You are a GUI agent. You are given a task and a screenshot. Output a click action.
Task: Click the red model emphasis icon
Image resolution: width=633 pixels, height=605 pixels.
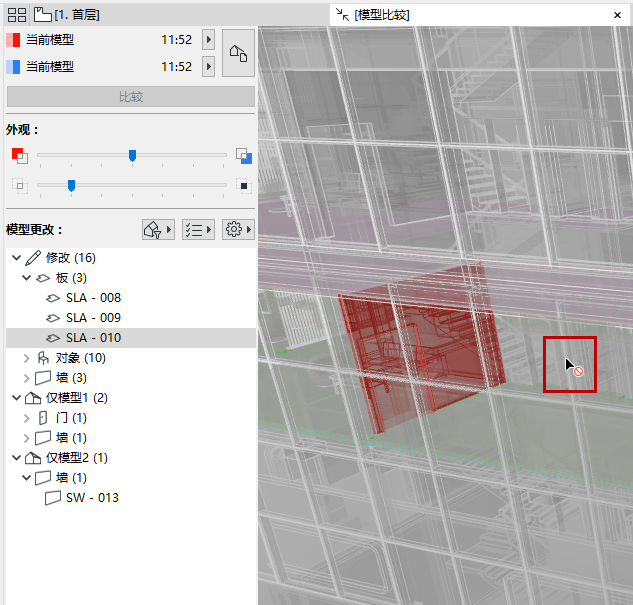pyautogui.click(x=20, y=156)
